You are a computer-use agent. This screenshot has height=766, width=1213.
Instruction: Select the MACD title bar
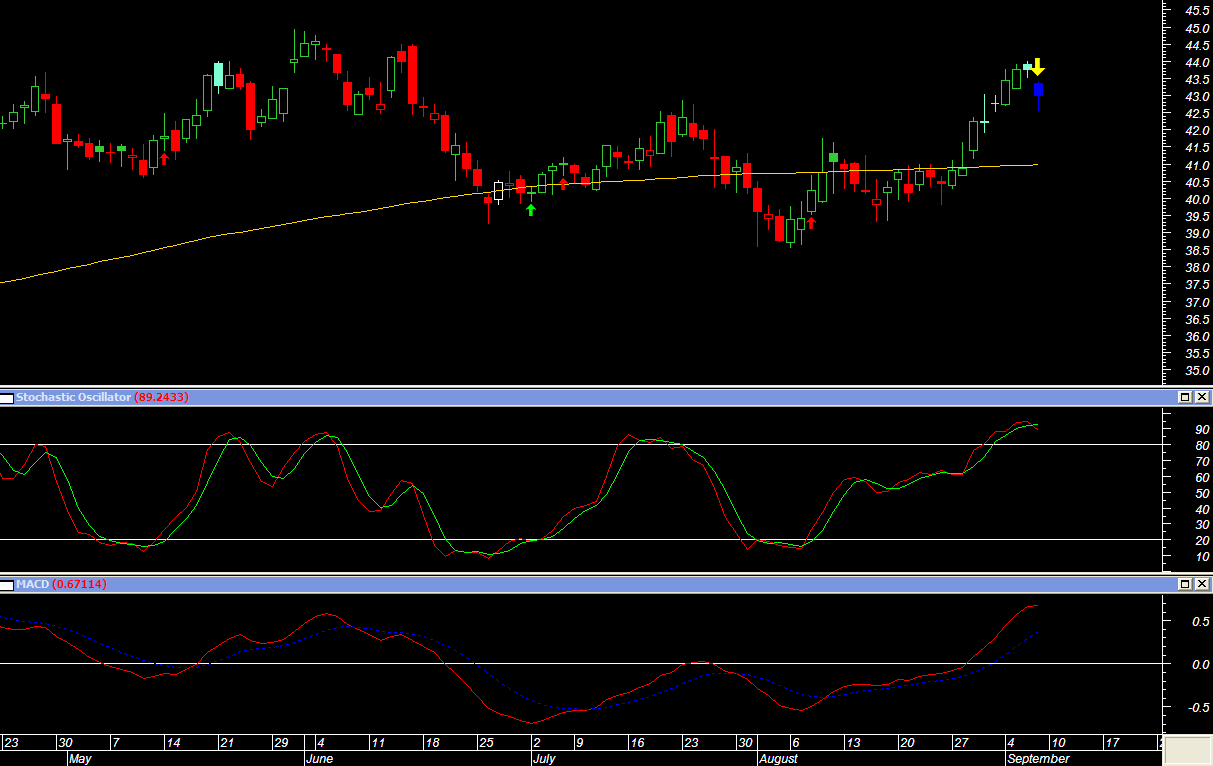pos(606,583)
